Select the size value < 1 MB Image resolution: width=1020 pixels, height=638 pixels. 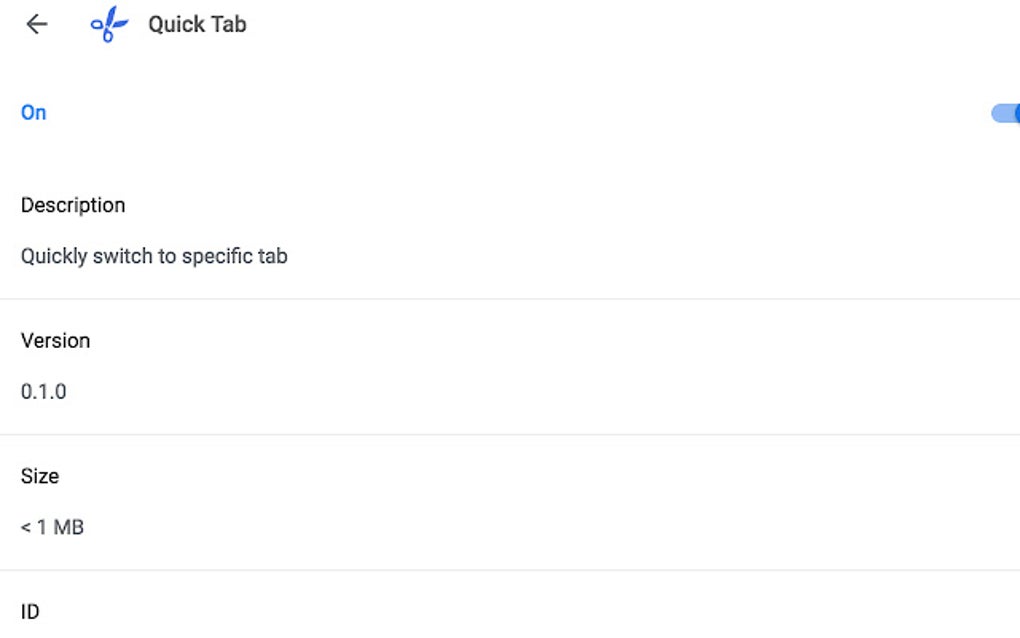coord(52,527)
